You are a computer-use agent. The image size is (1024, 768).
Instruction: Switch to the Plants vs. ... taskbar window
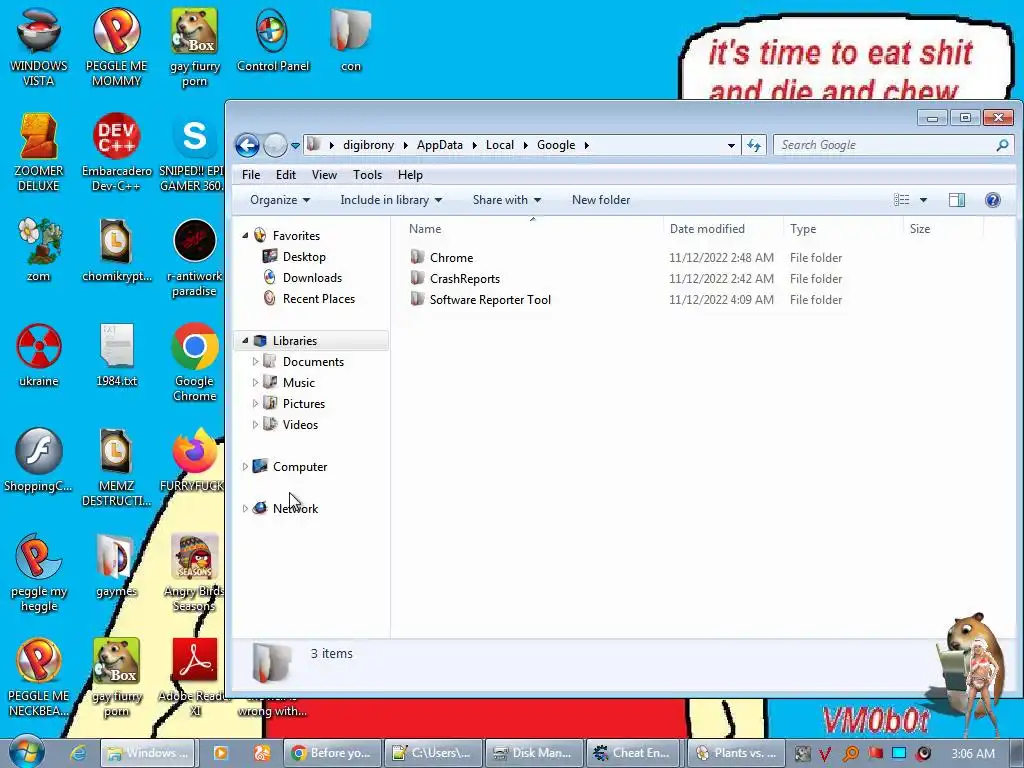coord(735,753)
